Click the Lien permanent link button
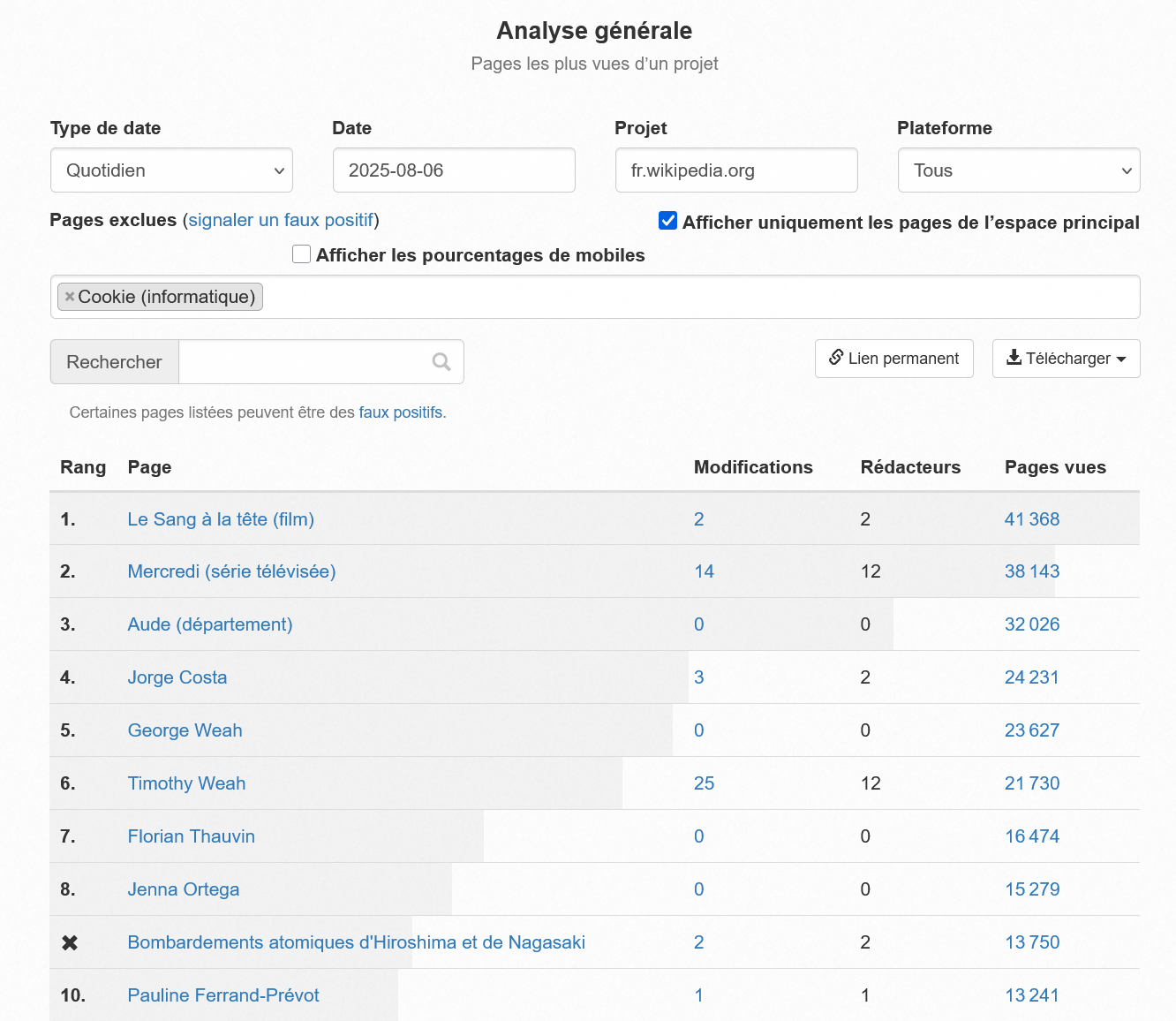The height and width of the screenshot is (1021, 1176). click(x=893, y=359)
